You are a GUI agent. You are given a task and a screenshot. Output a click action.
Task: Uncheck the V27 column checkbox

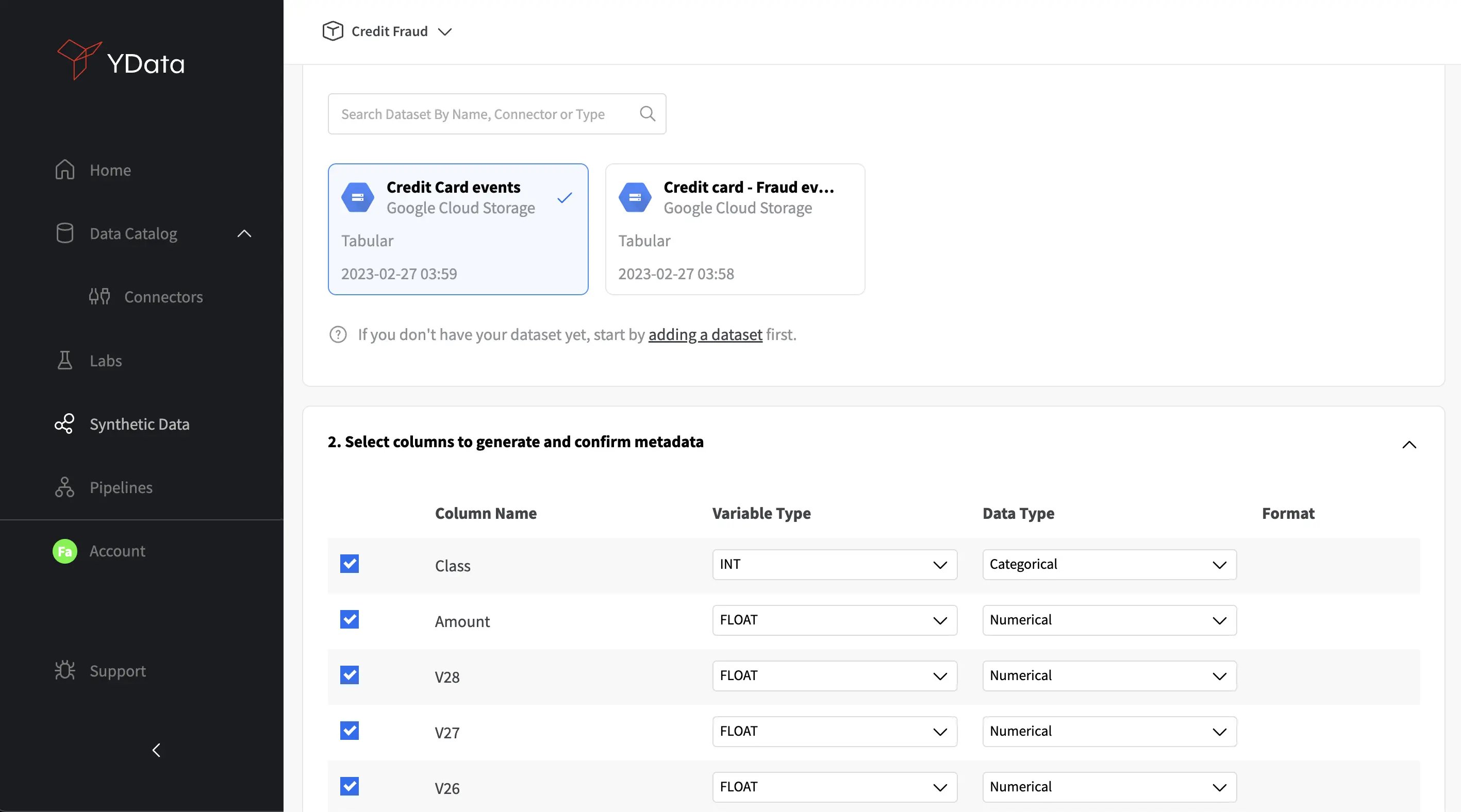point(350,731)
